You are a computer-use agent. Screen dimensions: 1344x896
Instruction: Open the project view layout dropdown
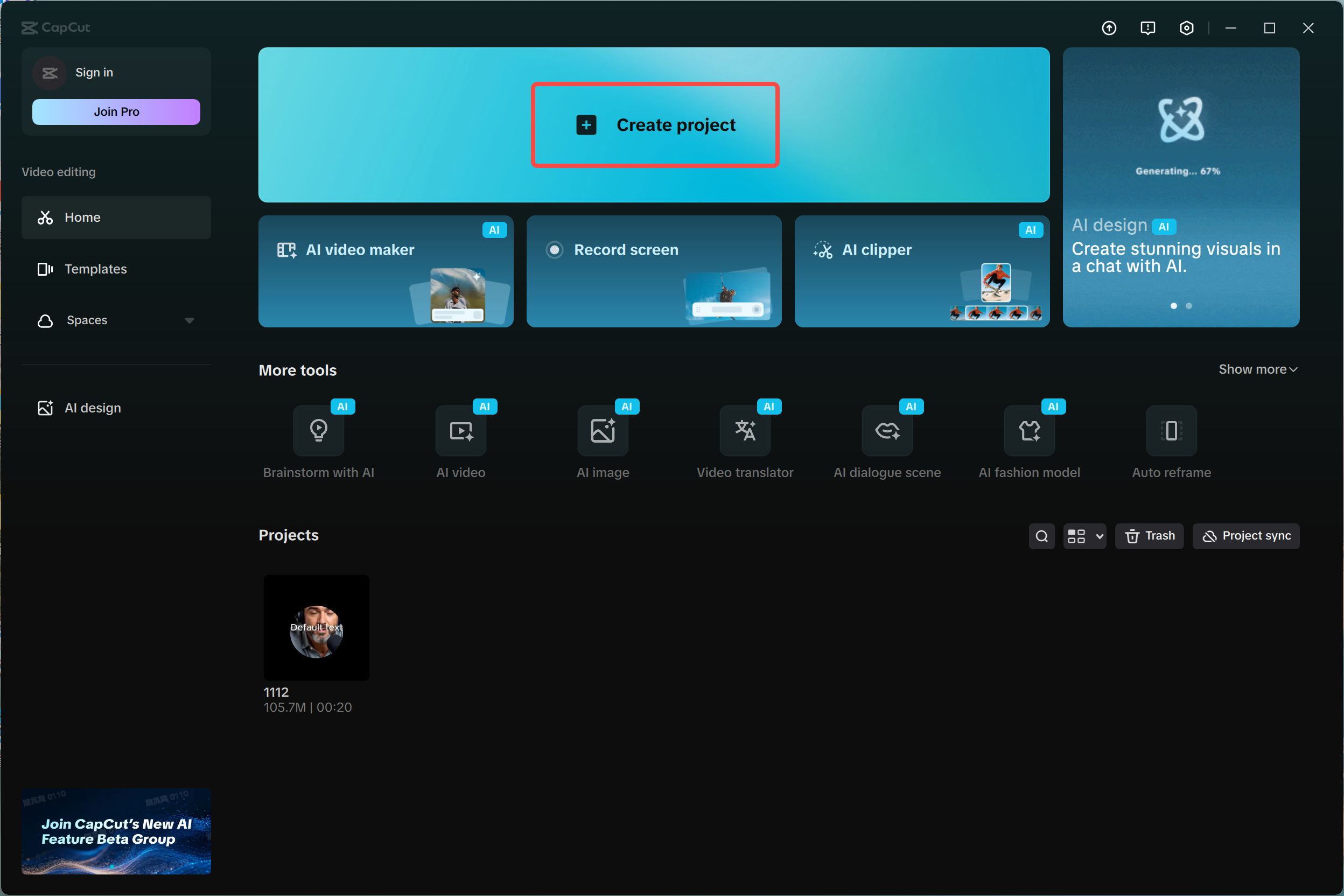[x=1084, y=536]
